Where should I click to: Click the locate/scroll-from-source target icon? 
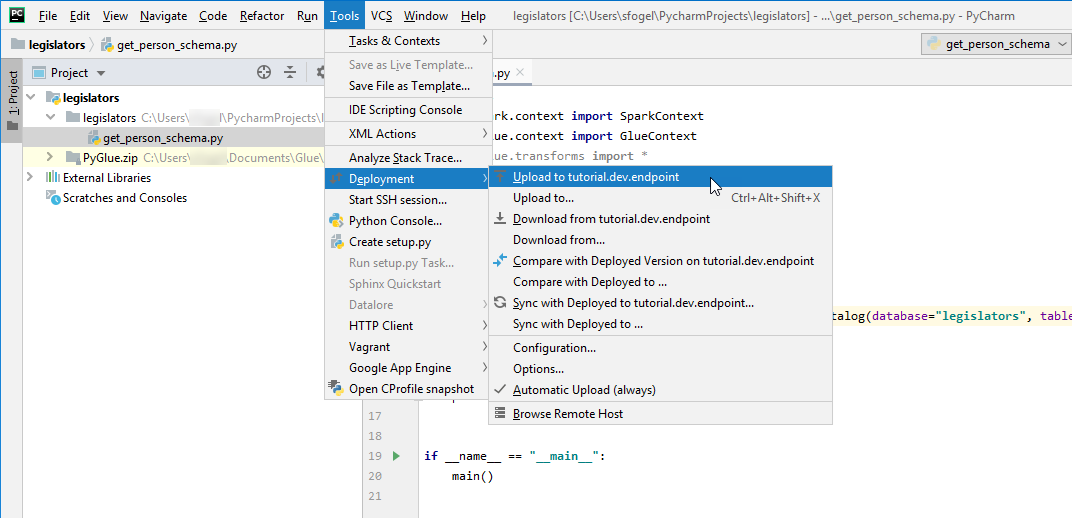264,72
